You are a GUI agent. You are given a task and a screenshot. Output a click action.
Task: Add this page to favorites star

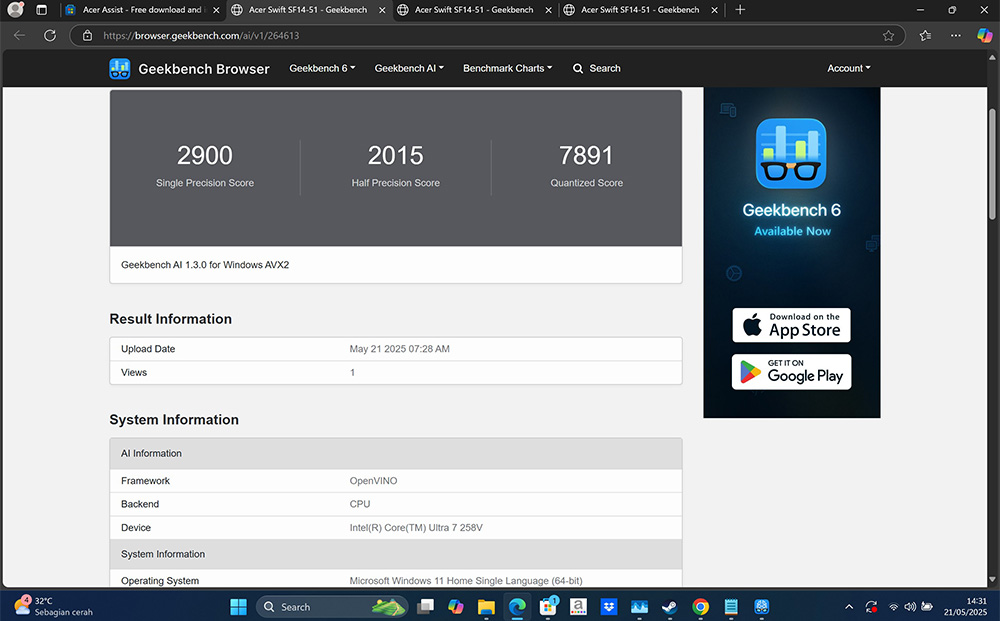click(x=888, y=36)
